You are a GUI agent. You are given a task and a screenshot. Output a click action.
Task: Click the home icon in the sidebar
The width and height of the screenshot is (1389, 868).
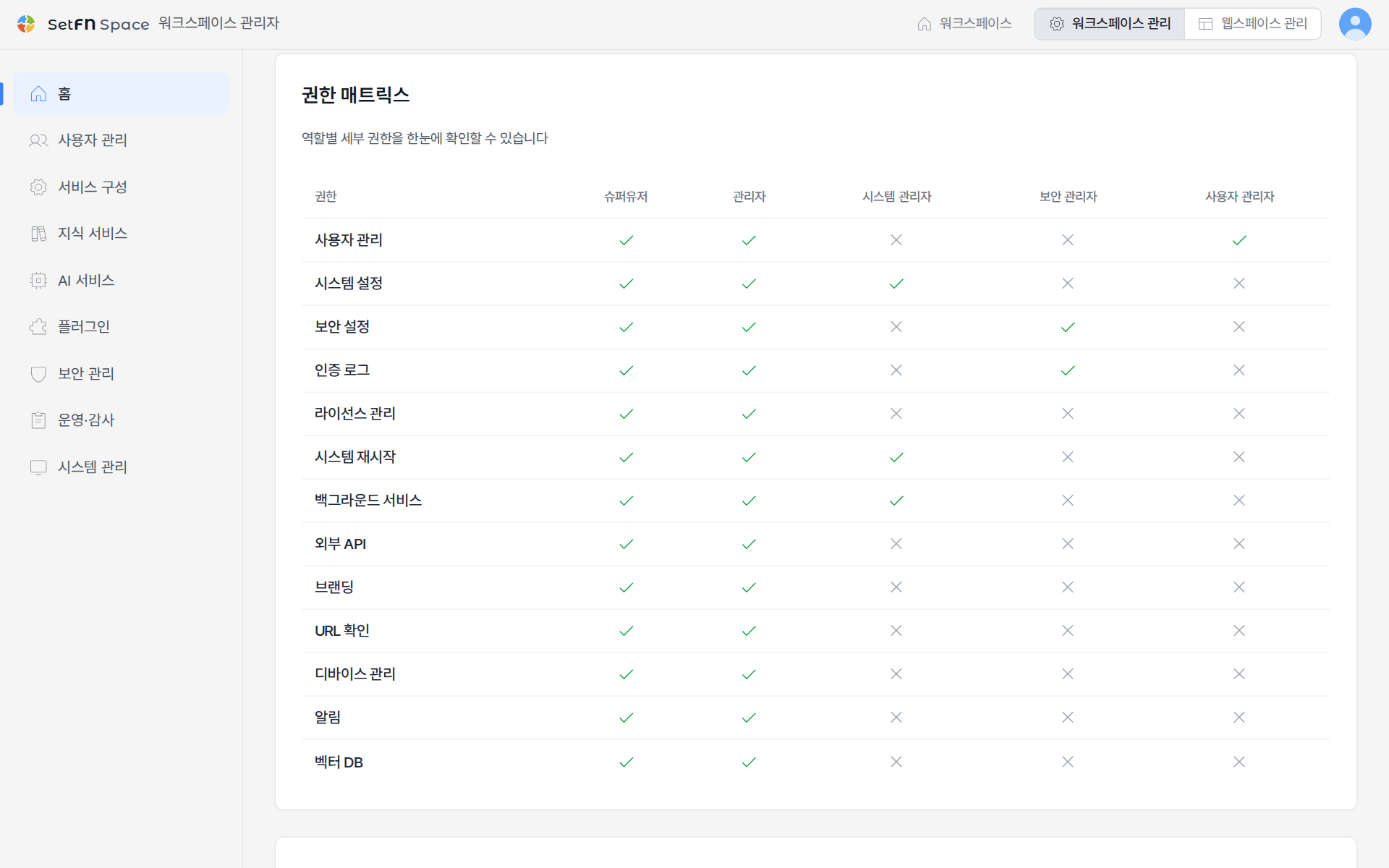pyautogui.click(x=38, y=94)
